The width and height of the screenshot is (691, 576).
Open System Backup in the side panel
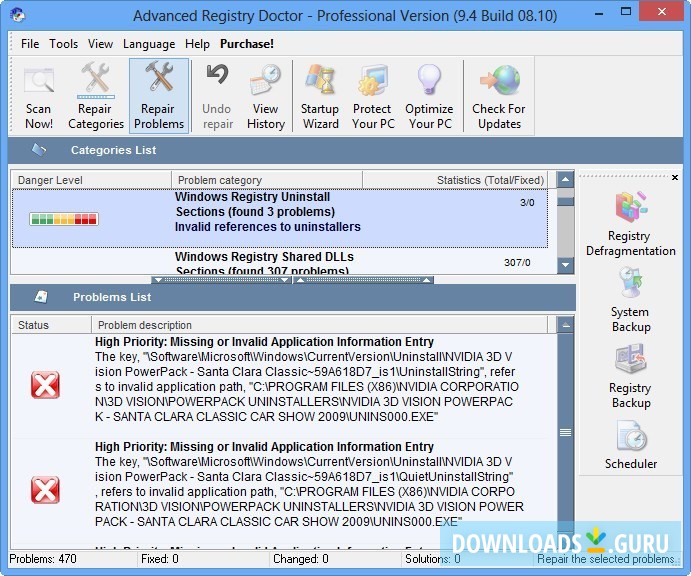pos(631,301)
